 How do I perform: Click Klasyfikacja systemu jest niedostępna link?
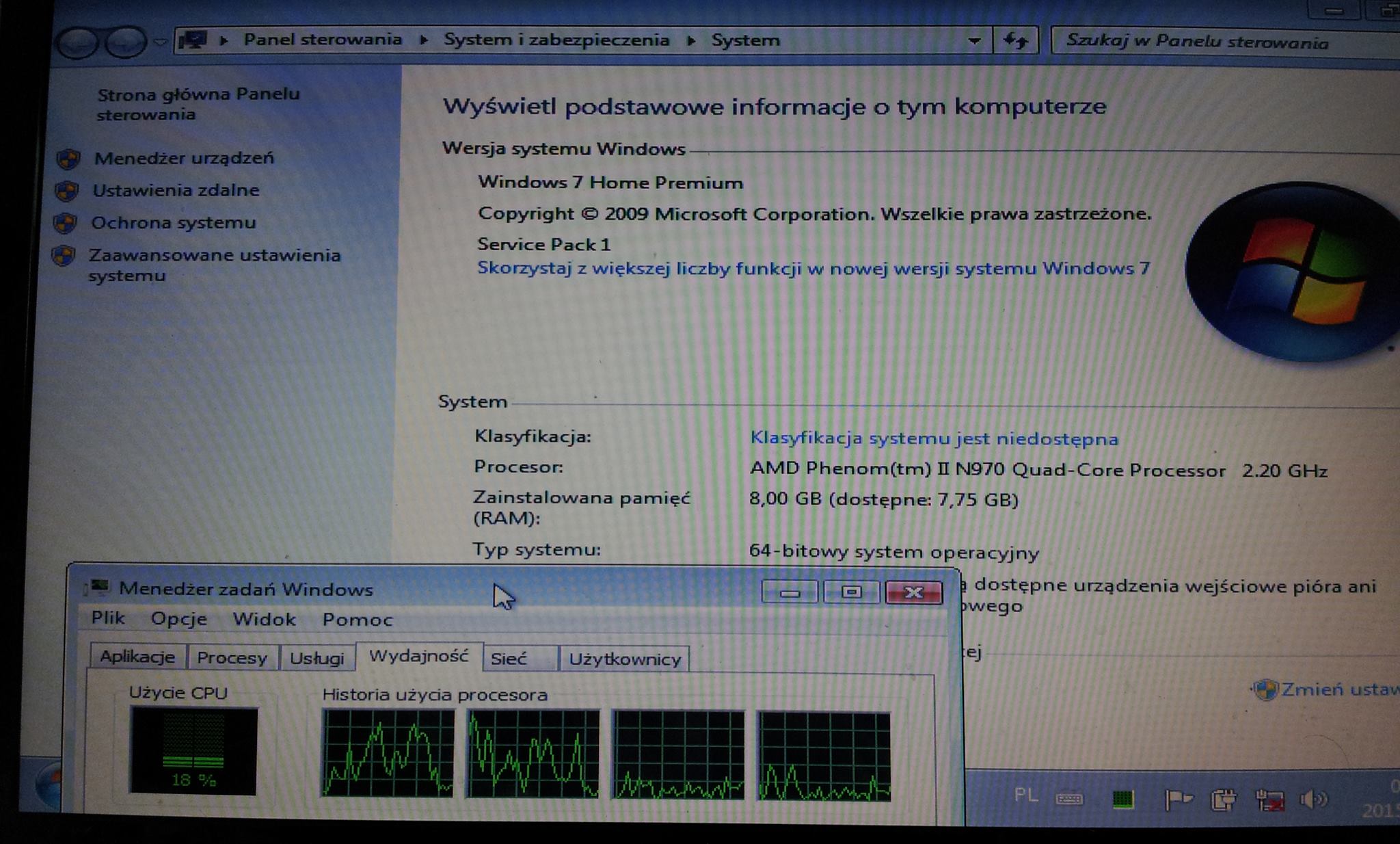point(934,438)
